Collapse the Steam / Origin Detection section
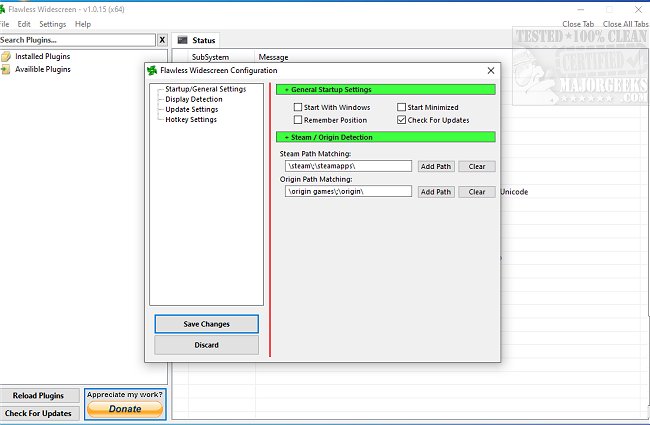The height and width of the screenshot is (425, 650). [386, 137]
